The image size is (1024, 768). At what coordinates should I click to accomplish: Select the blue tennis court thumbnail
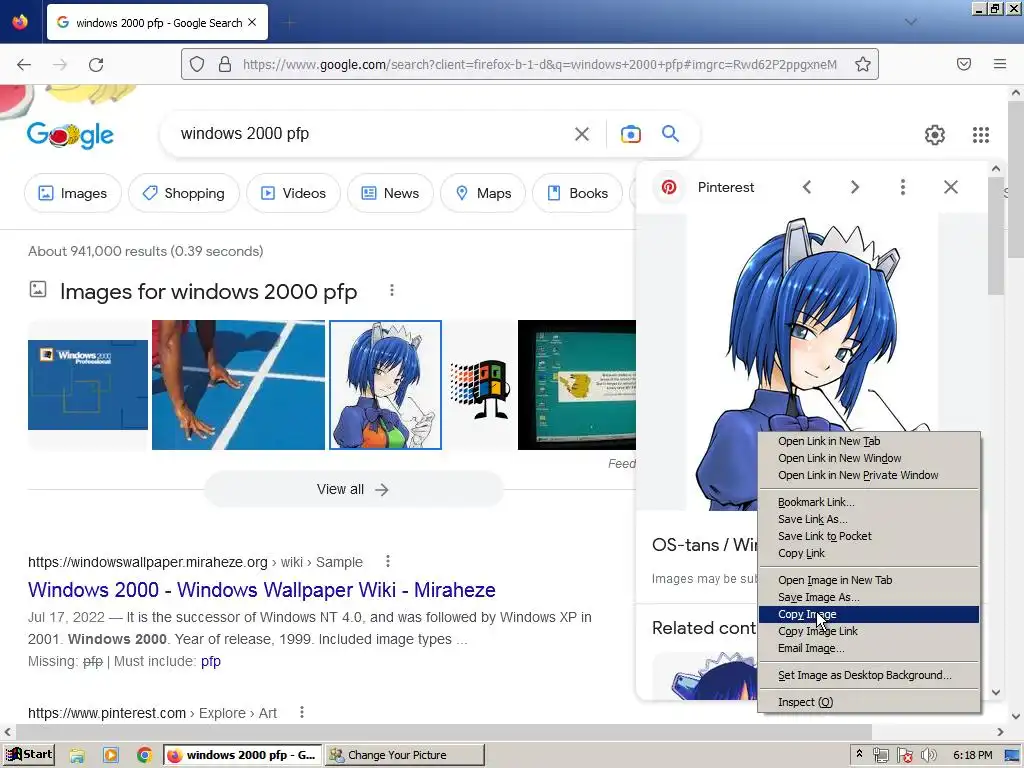pos(238,385)
